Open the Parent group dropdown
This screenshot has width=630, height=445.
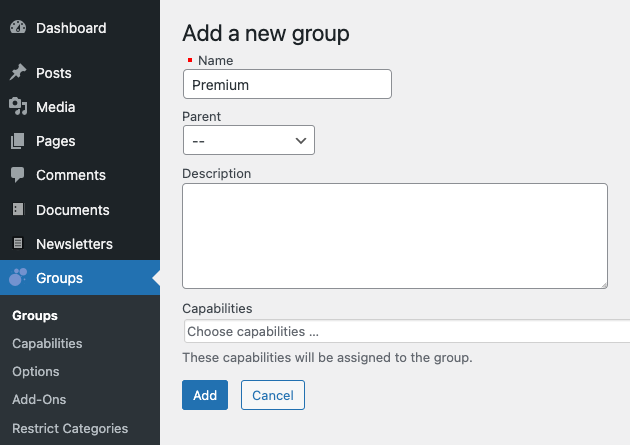[x=249, y=140]
